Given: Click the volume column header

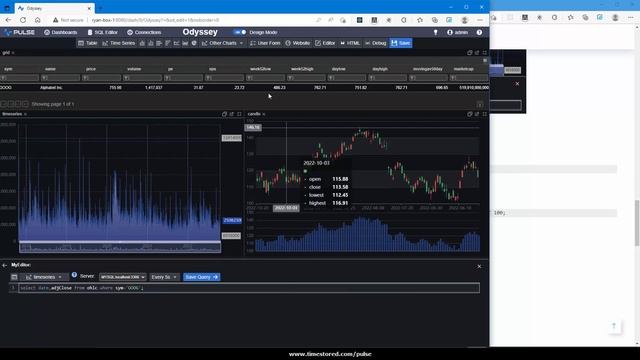Looking at the screenshot, I should point(134,69).
